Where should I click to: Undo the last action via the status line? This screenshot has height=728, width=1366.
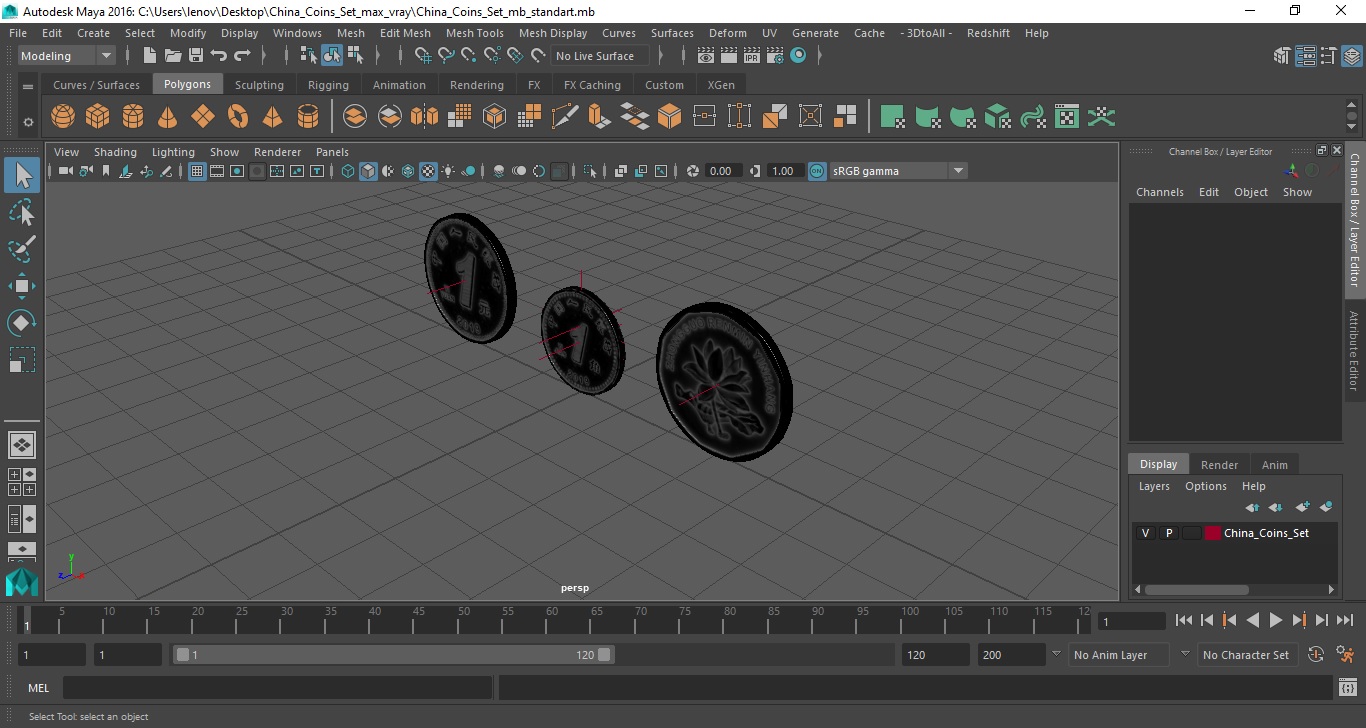tap(219, 56)
